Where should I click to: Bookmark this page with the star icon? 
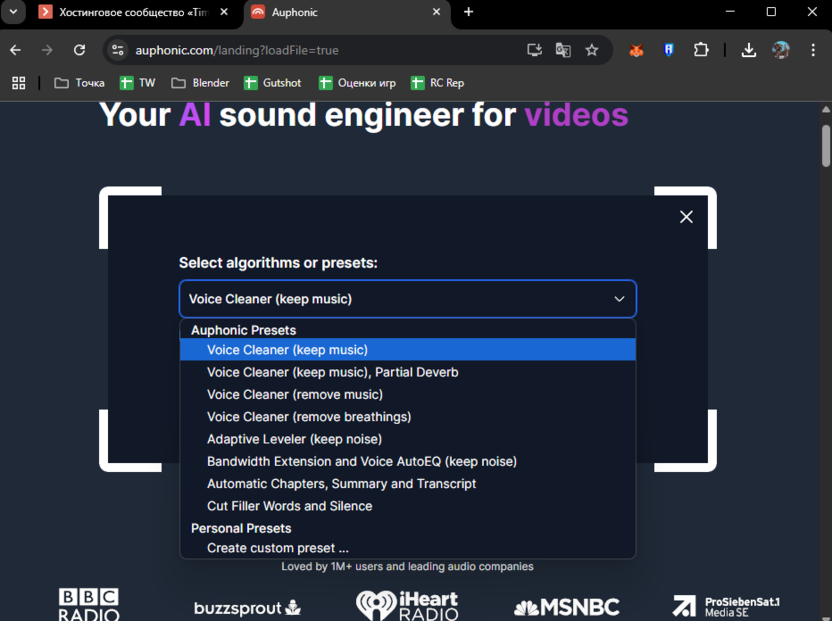point(592,50)
